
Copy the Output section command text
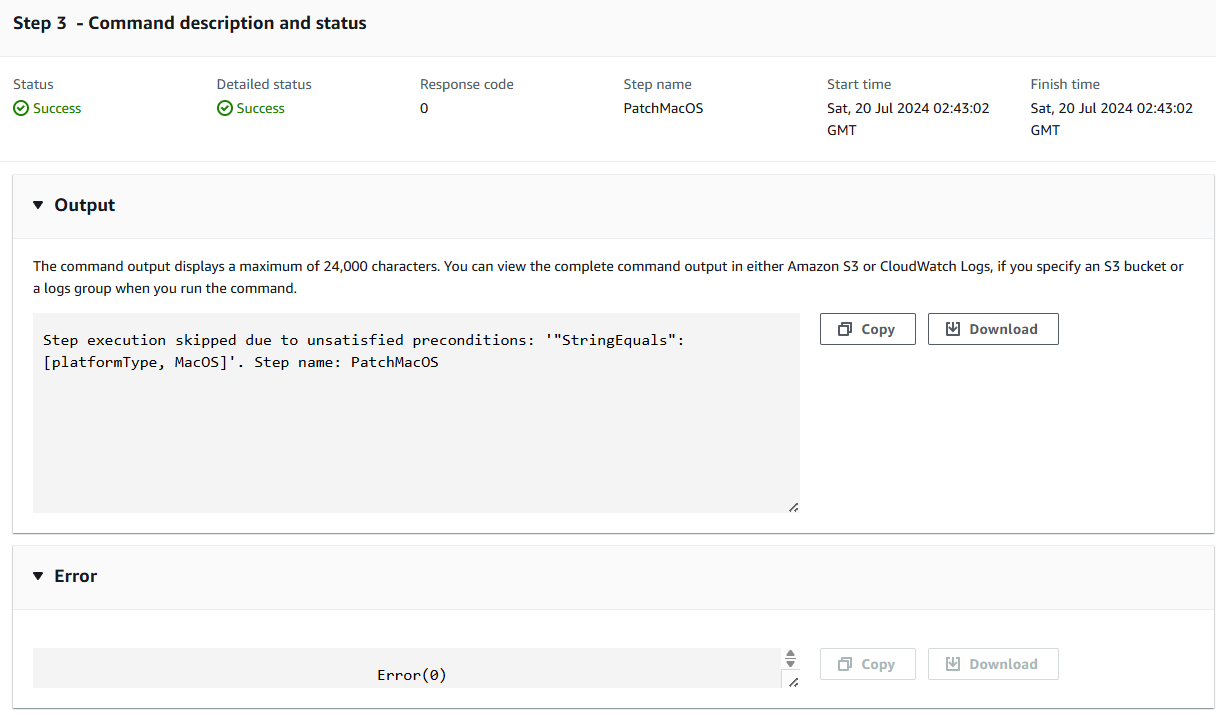click(867, 329)
